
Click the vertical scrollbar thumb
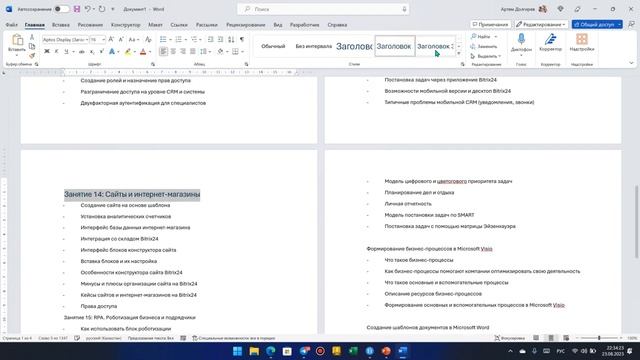[636, 222]
